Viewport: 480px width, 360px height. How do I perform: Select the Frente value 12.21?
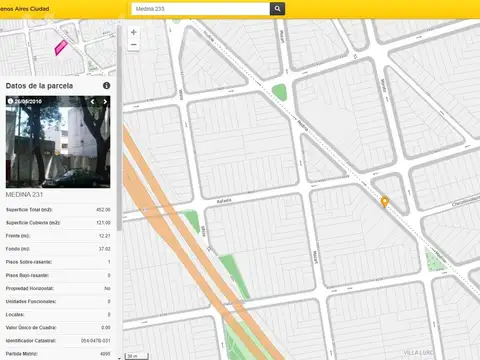105,236
